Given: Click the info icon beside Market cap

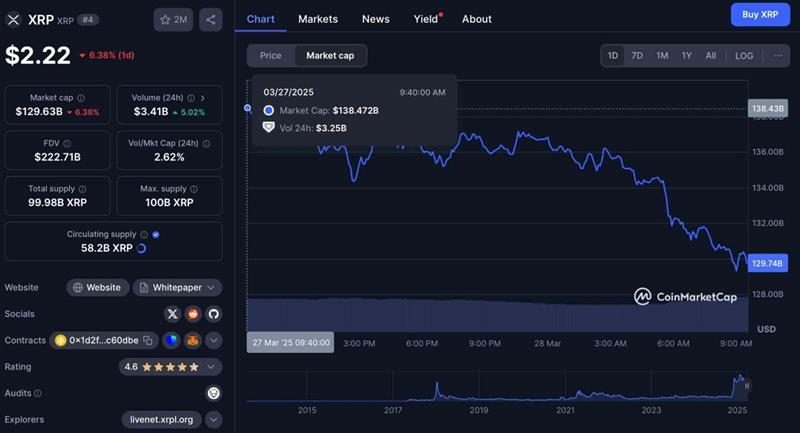Looking at the screenshot, I should point(81,98).
